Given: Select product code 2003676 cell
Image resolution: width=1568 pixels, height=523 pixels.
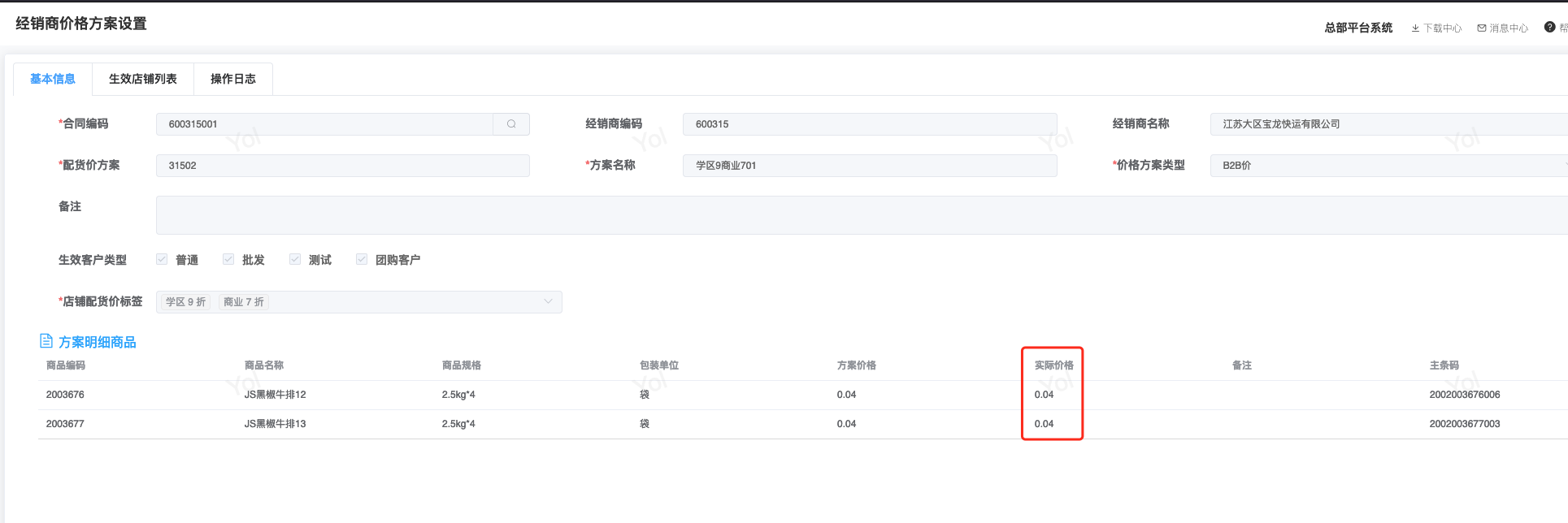Looking at the screenshot, I should click(x=65, y=395).
